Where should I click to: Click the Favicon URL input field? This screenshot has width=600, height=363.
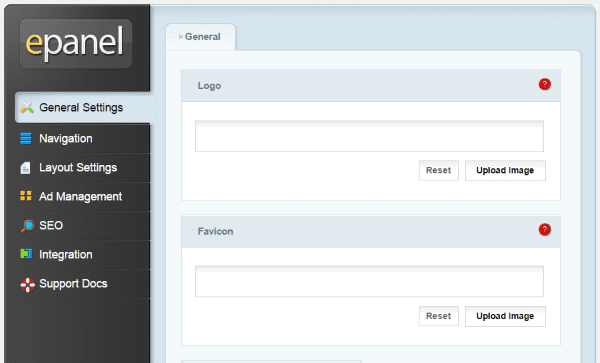[369, 282]
